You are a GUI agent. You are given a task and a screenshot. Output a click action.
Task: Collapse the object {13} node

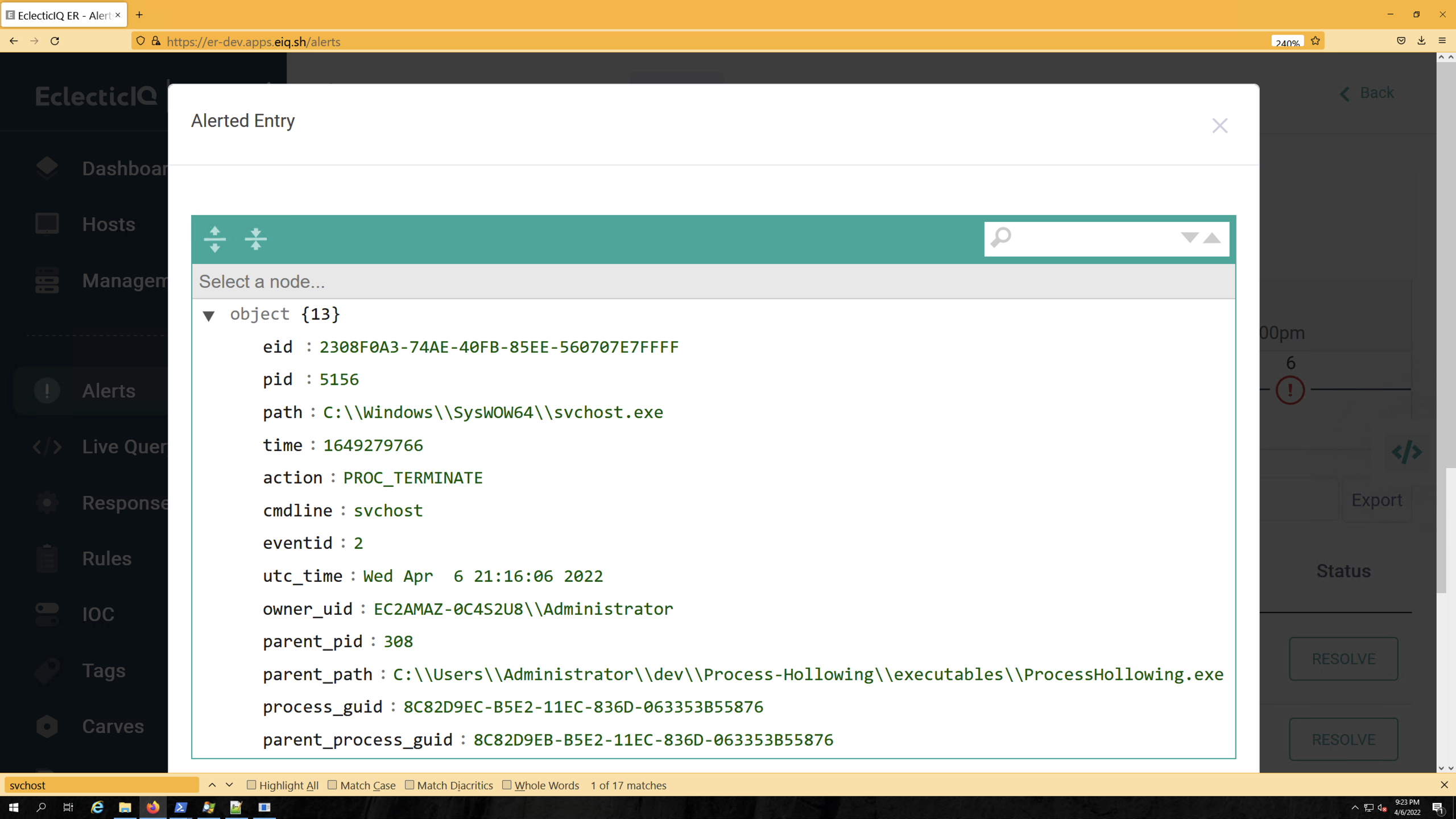click(x=209, y=316)
